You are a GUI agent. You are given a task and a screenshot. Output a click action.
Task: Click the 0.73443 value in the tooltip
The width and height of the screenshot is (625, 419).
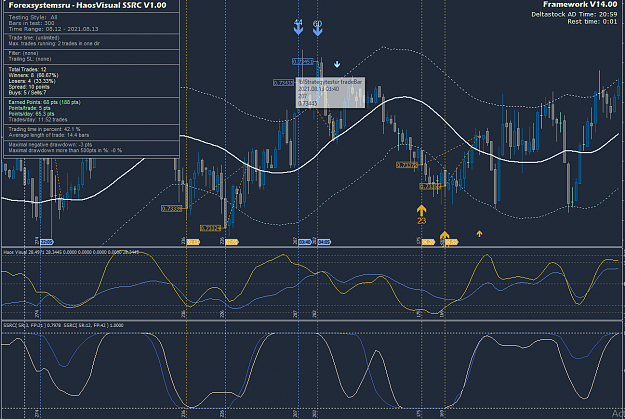point(308,103)
